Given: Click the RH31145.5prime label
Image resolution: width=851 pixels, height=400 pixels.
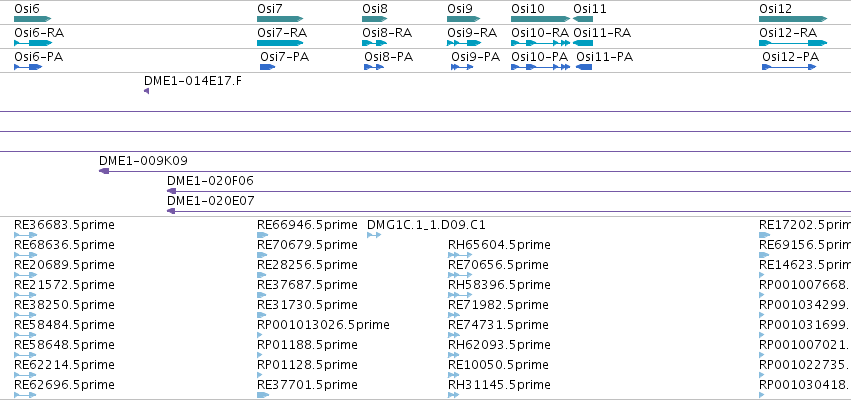Looking at the screenshot, I should (499, 385).
